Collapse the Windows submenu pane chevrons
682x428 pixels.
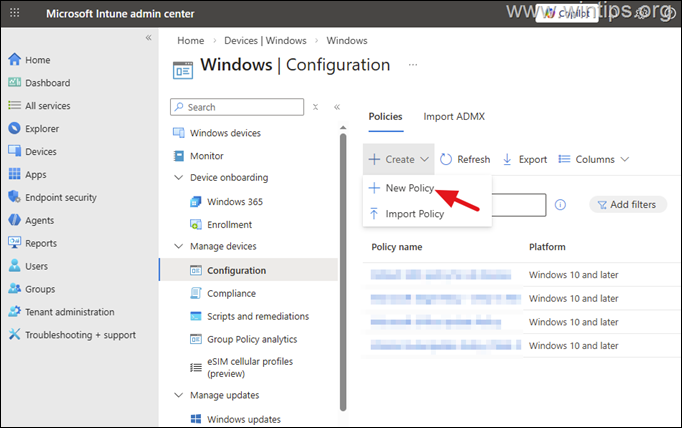pos(337,107)
